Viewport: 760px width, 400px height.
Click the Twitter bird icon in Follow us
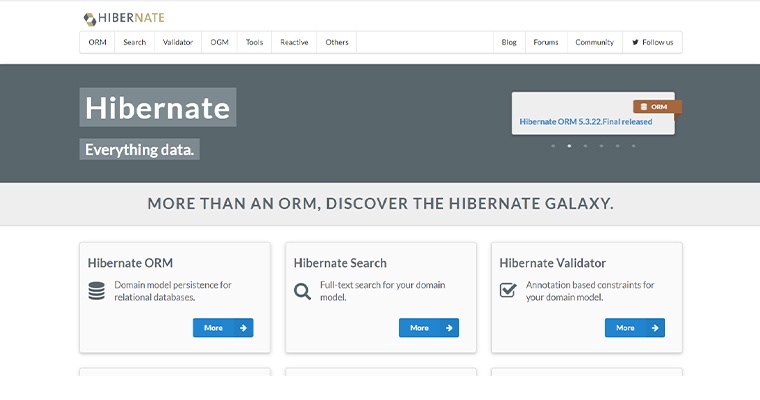(635, 42)
